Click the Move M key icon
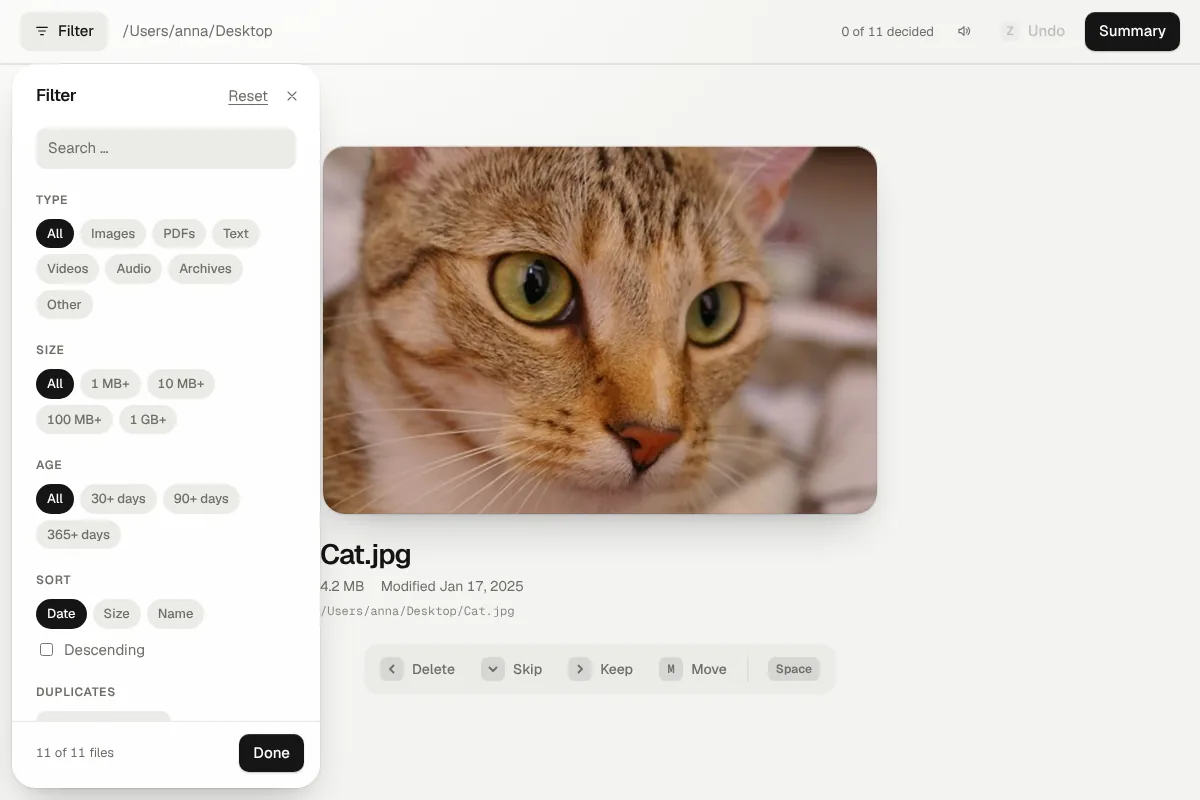The width and height of the screenshot is (1200, 800). tap(671, 669)
